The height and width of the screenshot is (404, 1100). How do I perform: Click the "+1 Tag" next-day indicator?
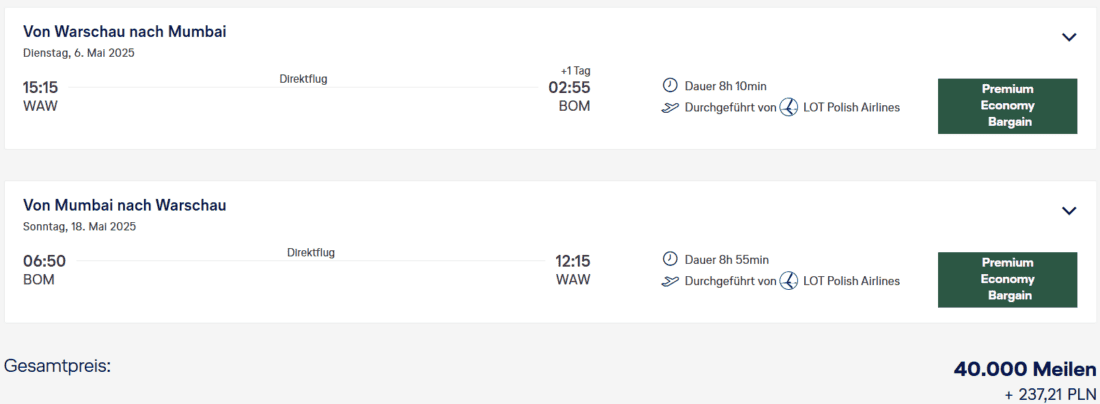575,70
